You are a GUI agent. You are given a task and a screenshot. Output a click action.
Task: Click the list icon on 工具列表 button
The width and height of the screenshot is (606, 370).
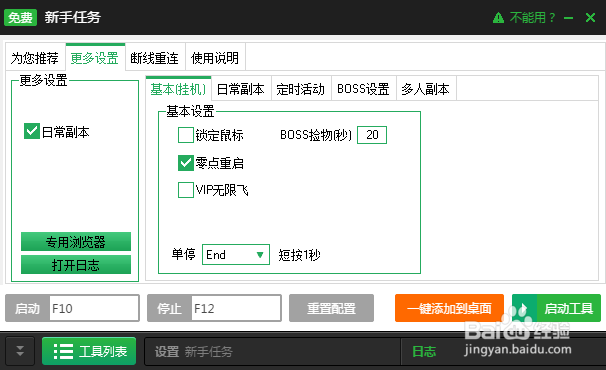click(x=63, y=351)
